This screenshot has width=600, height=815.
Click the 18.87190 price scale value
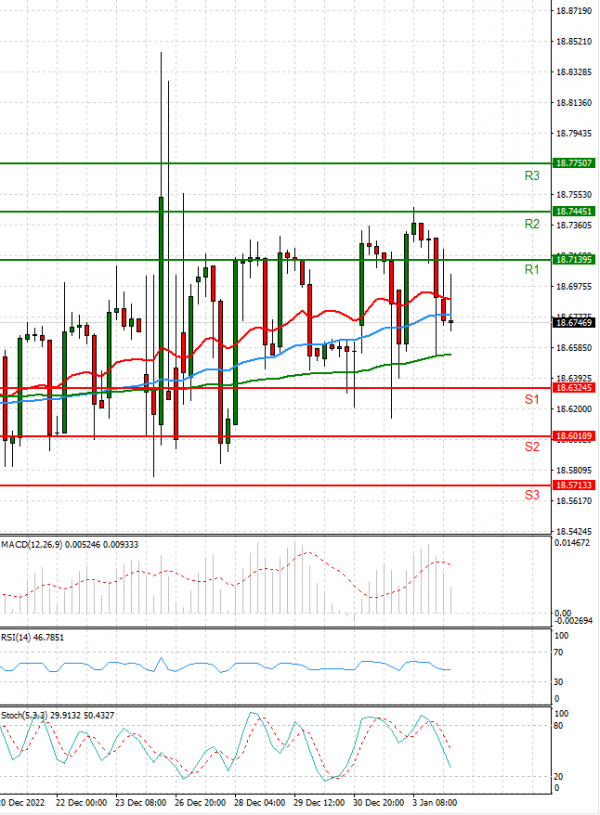574,11
